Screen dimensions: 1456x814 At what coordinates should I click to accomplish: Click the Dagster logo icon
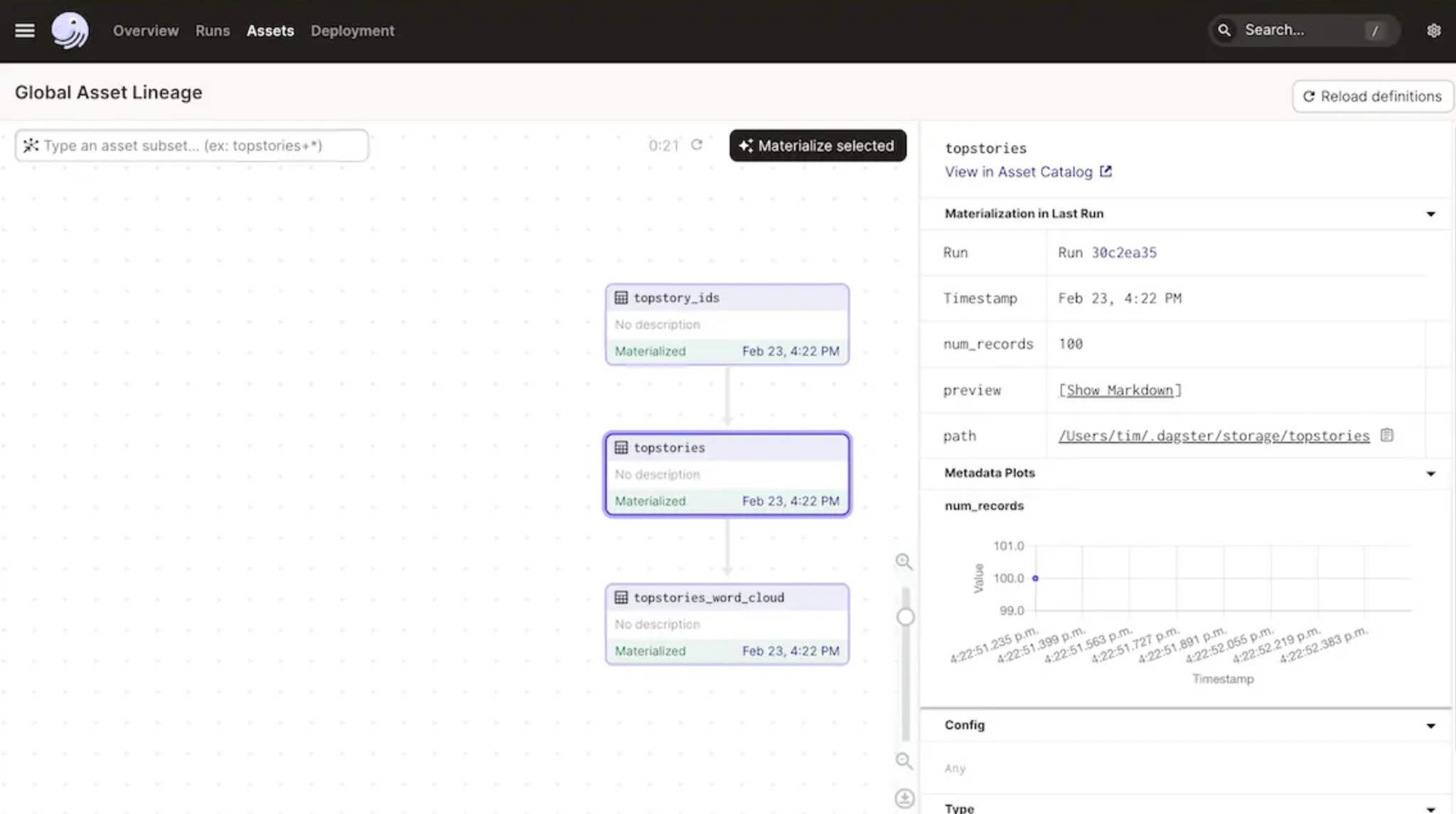click(70, 31)
